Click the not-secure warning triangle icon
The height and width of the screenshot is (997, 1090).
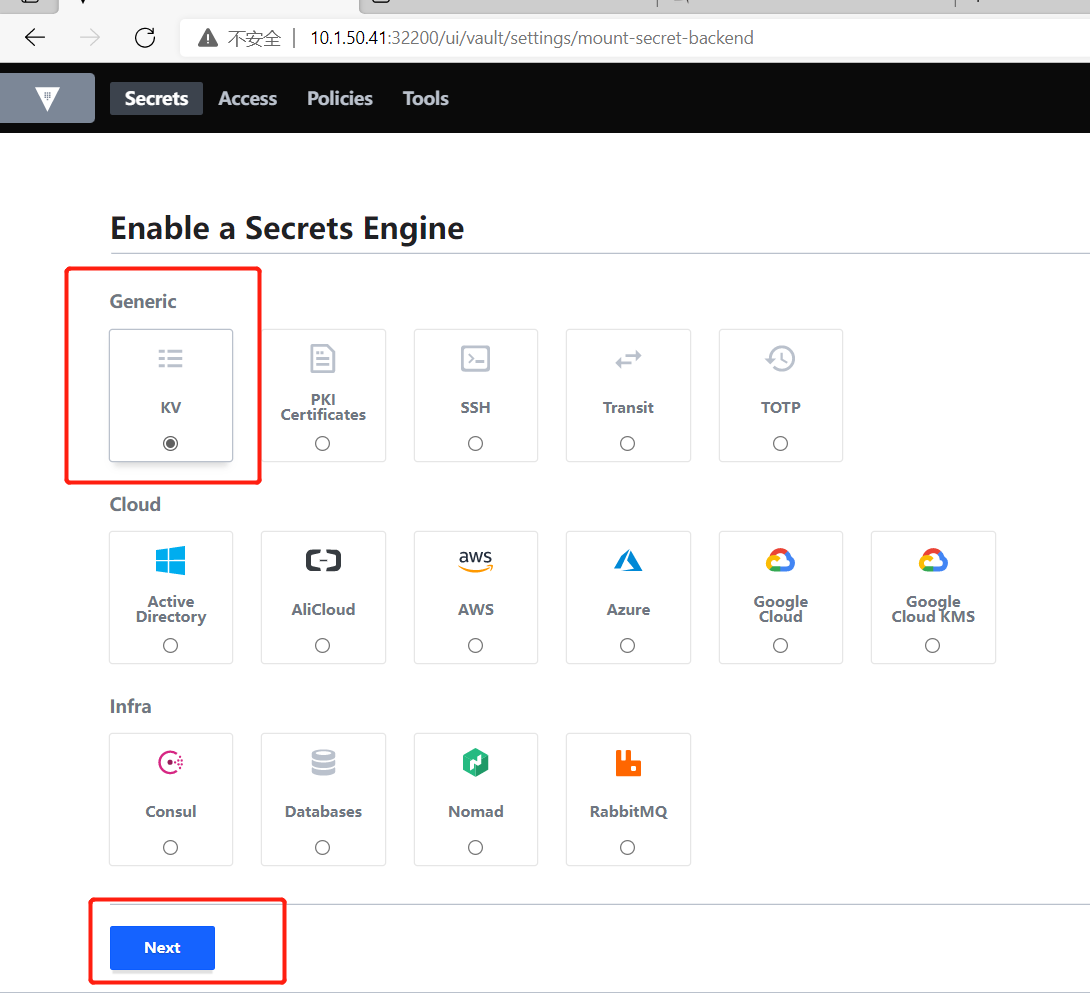pyautogui.click(x=207, y=38)
